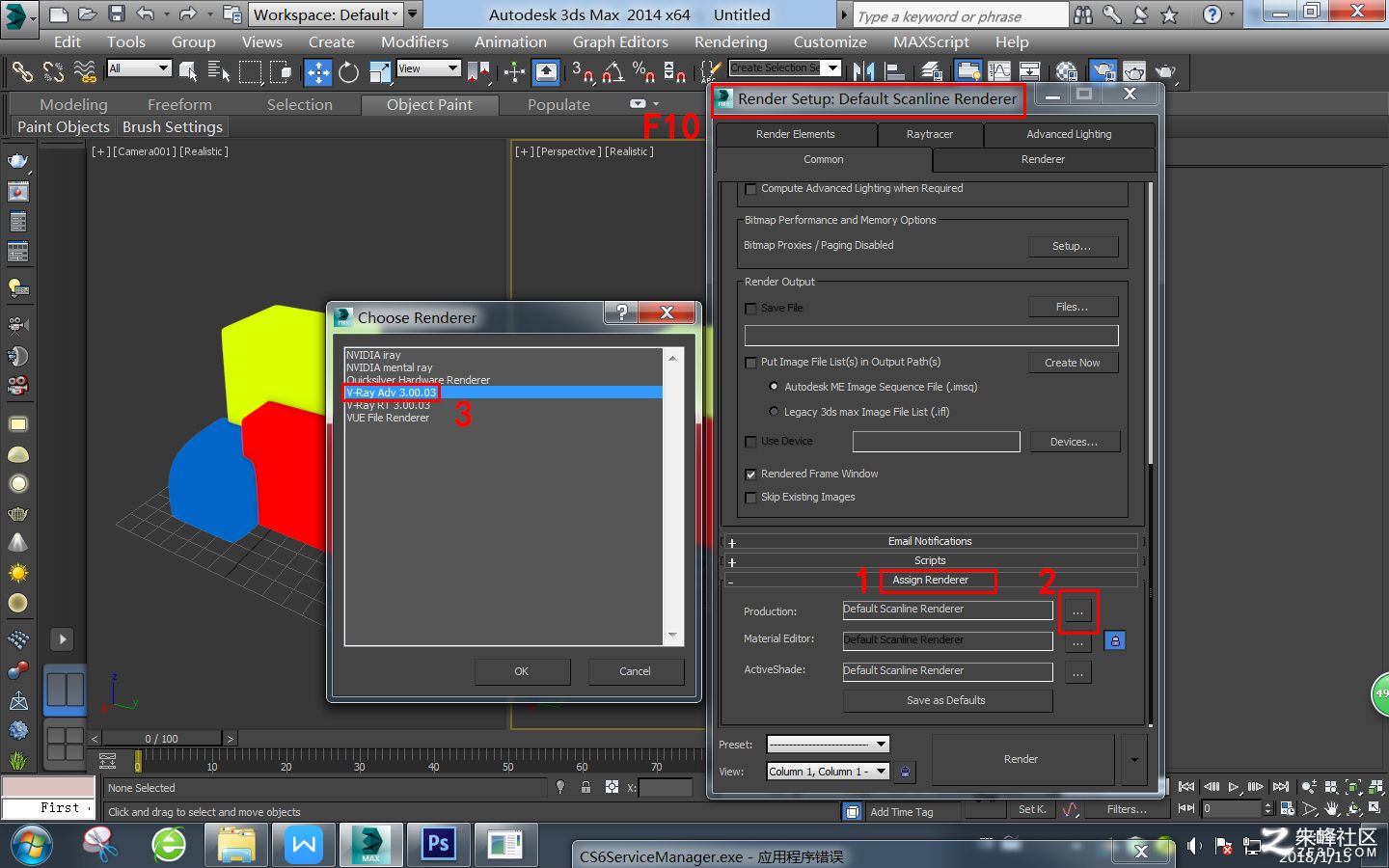This screenshot has width=1389, height=868.
Task: Open the Preset dropdown in Render Setup
Action: click(828, 745)
